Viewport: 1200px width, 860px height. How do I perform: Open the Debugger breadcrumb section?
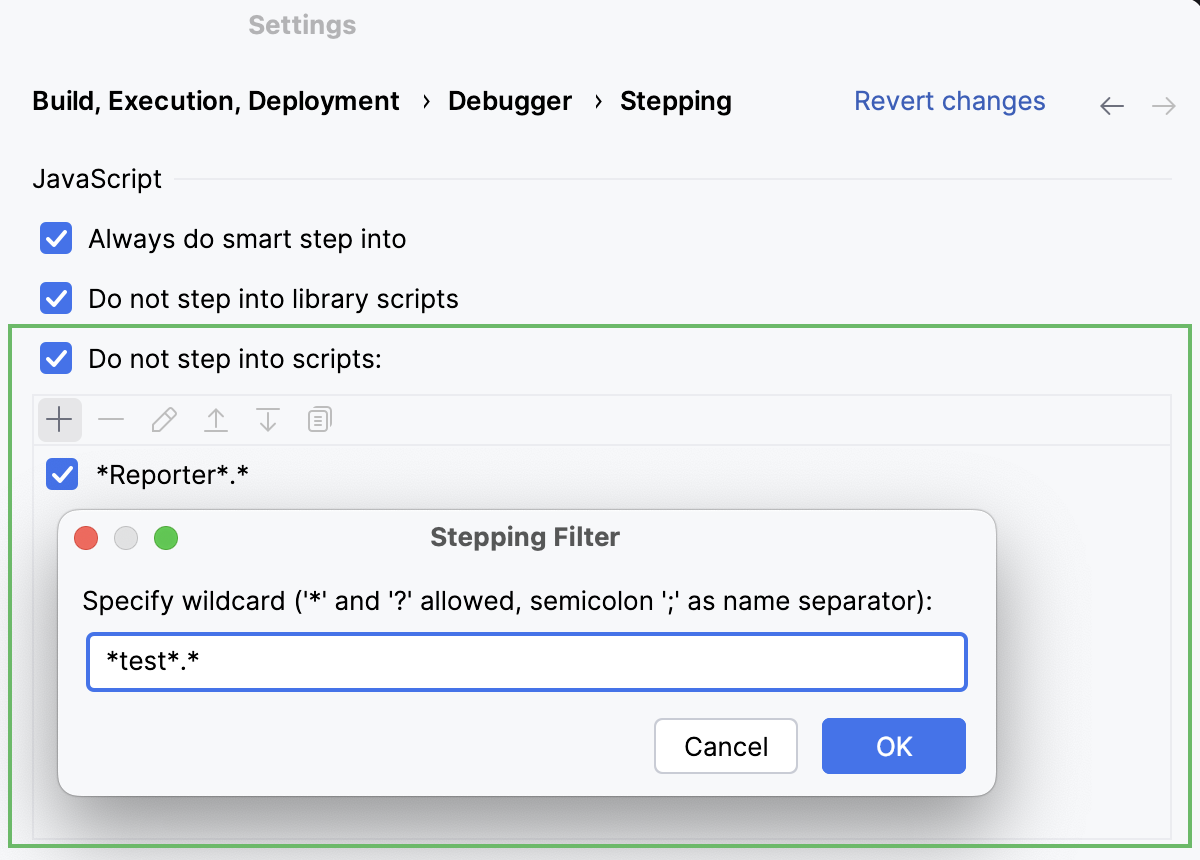[x=510, y=100]
